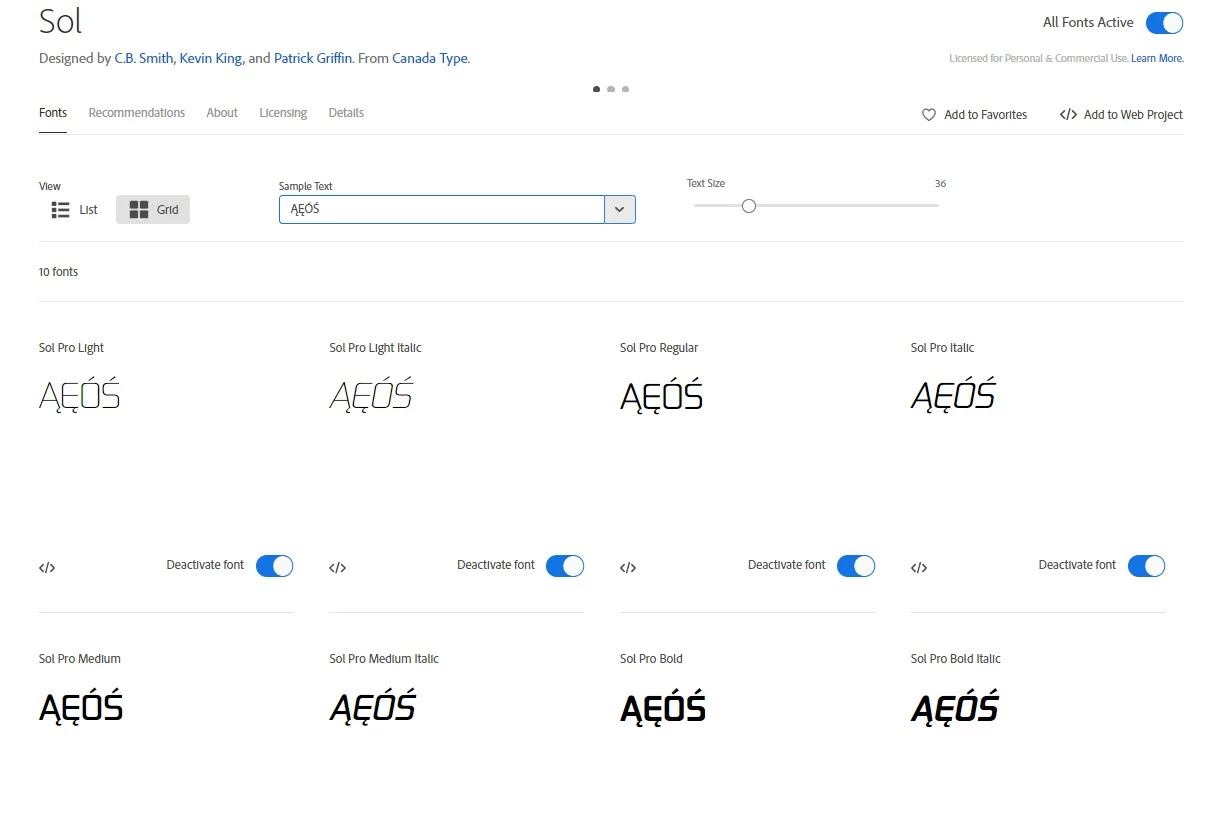Click the Sol Pro Bold Italic sample preview

pos(955,707)
